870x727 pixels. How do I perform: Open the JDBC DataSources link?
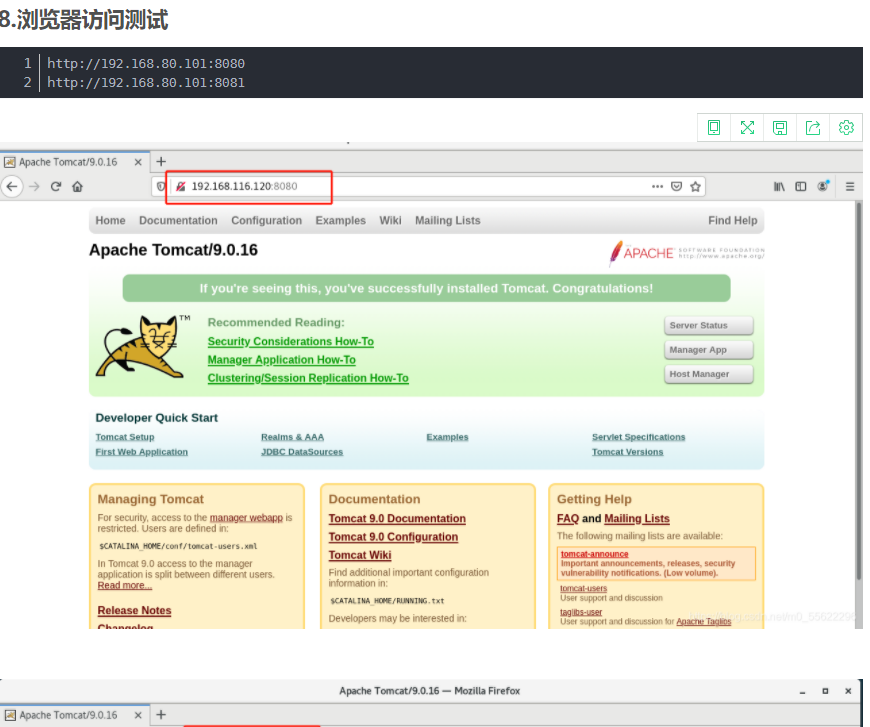pos(302,452)
